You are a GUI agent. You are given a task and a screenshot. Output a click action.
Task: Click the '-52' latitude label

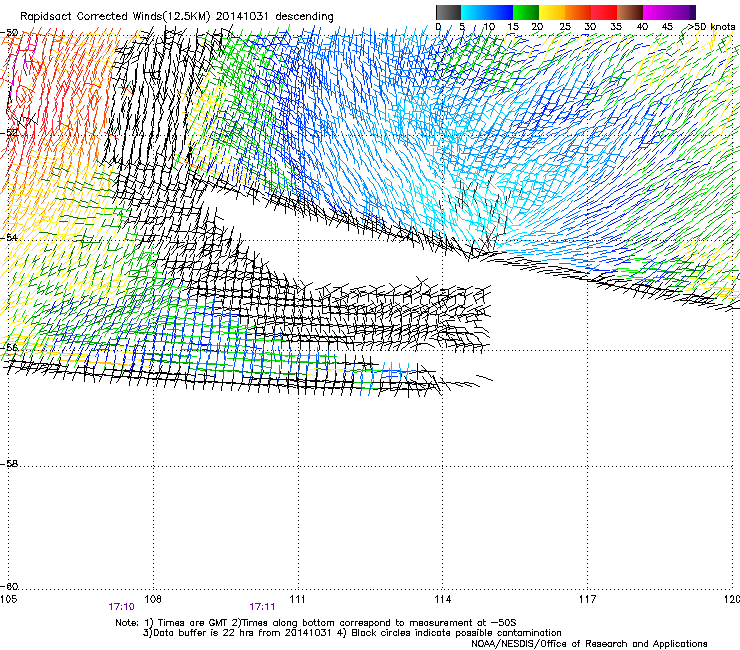coord(9,133)
